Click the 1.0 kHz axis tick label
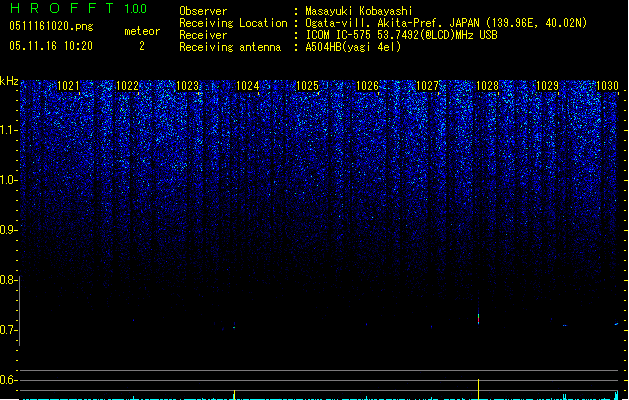The height and width of the screenshot is (400, 629). click(8, 180)
